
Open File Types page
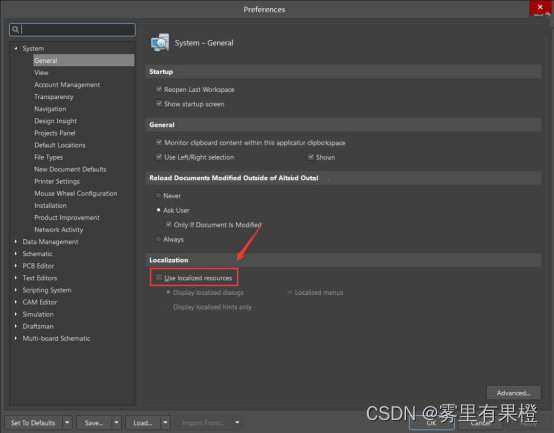pyautogui.click(x=49, y=157)
